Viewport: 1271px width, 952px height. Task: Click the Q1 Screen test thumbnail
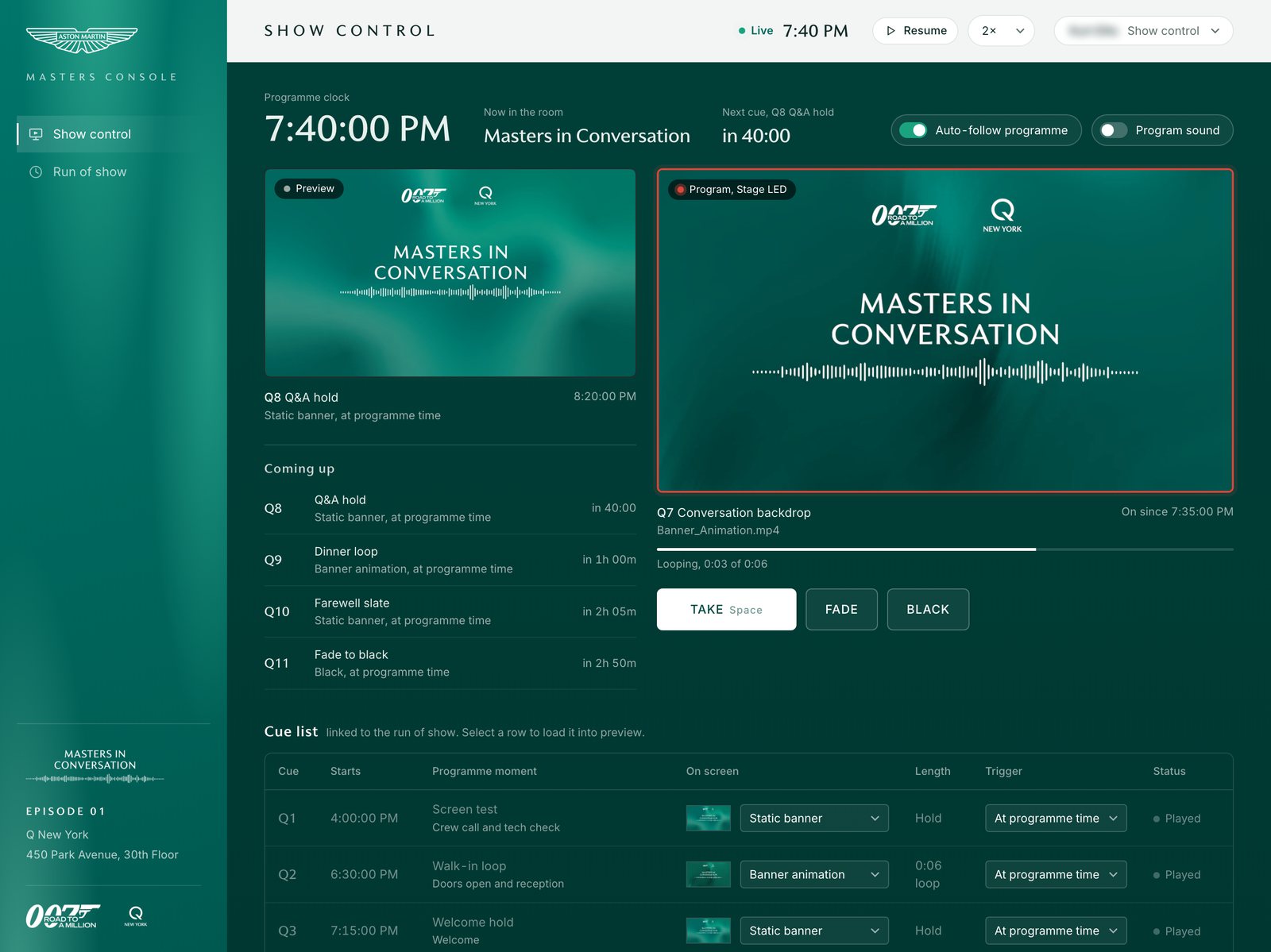click(709, 819)
